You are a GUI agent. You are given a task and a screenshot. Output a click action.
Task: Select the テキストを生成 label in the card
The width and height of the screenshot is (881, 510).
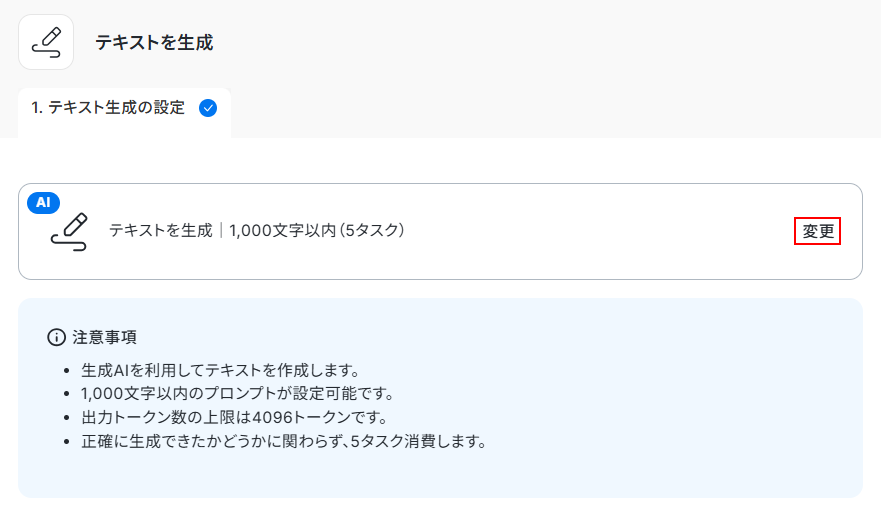coord(160,230)
